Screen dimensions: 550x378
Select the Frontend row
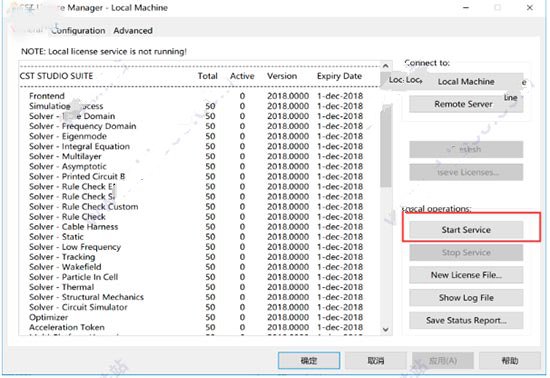(196, 96)
